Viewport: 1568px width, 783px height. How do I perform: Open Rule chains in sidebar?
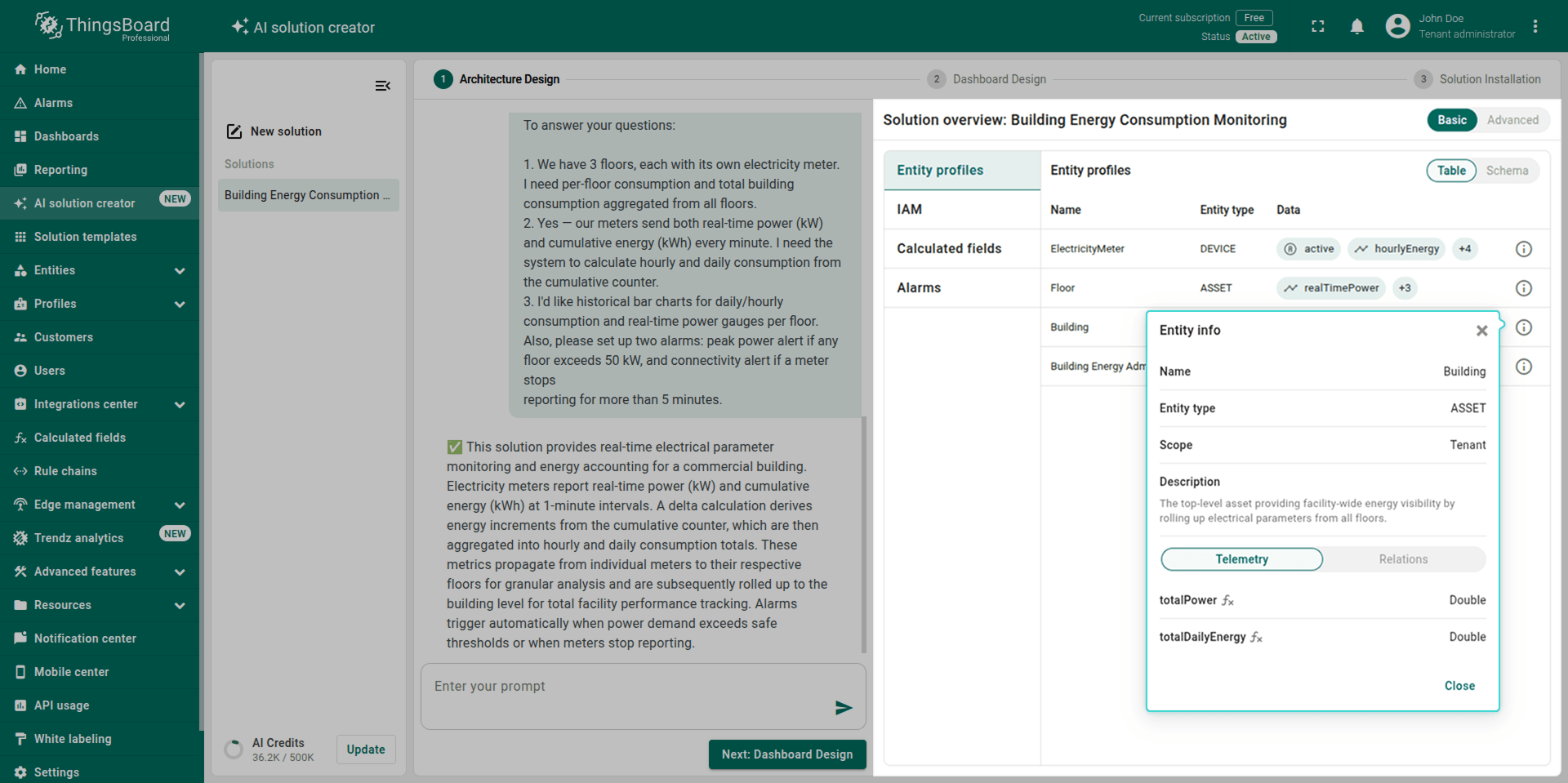tap(65, 471)
